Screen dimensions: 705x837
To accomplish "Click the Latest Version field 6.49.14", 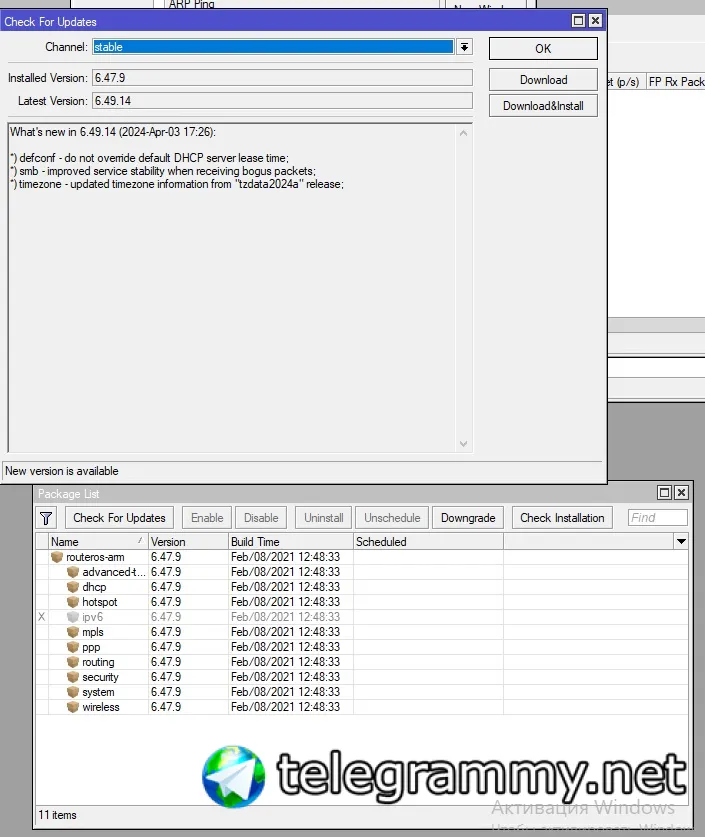I will coord(282,101).
